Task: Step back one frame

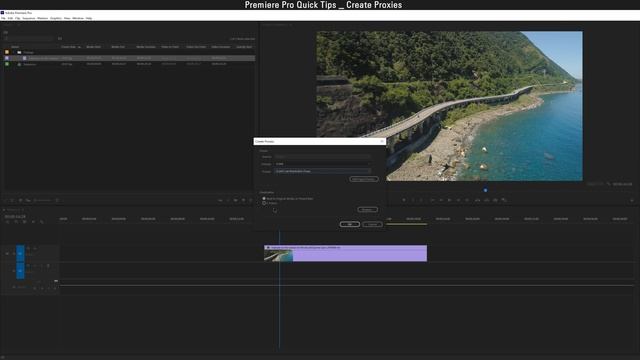Action: coord(441,200)
